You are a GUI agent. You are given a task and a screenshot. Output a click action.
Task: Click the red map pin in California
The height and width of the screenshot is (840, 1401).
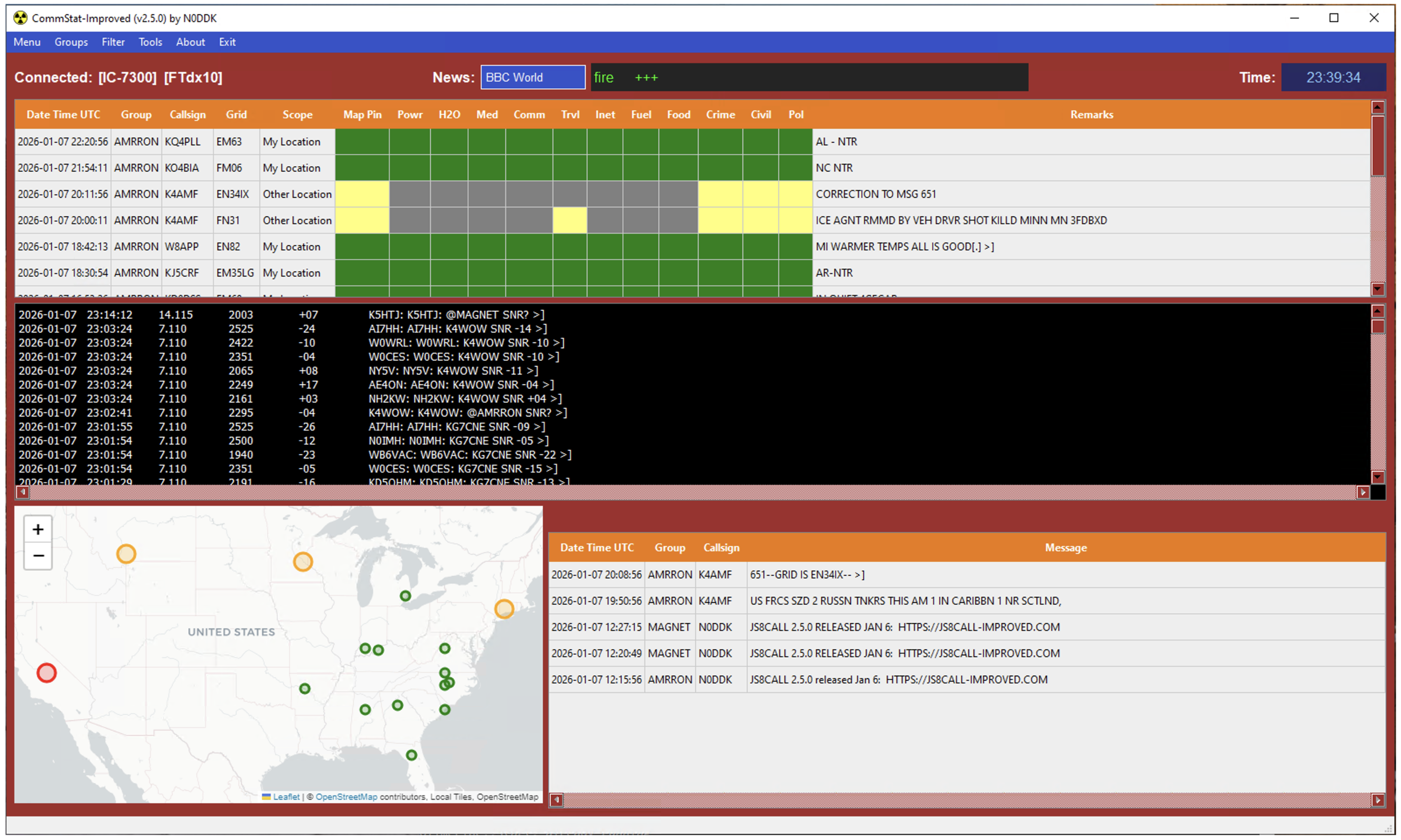(46, 673)
